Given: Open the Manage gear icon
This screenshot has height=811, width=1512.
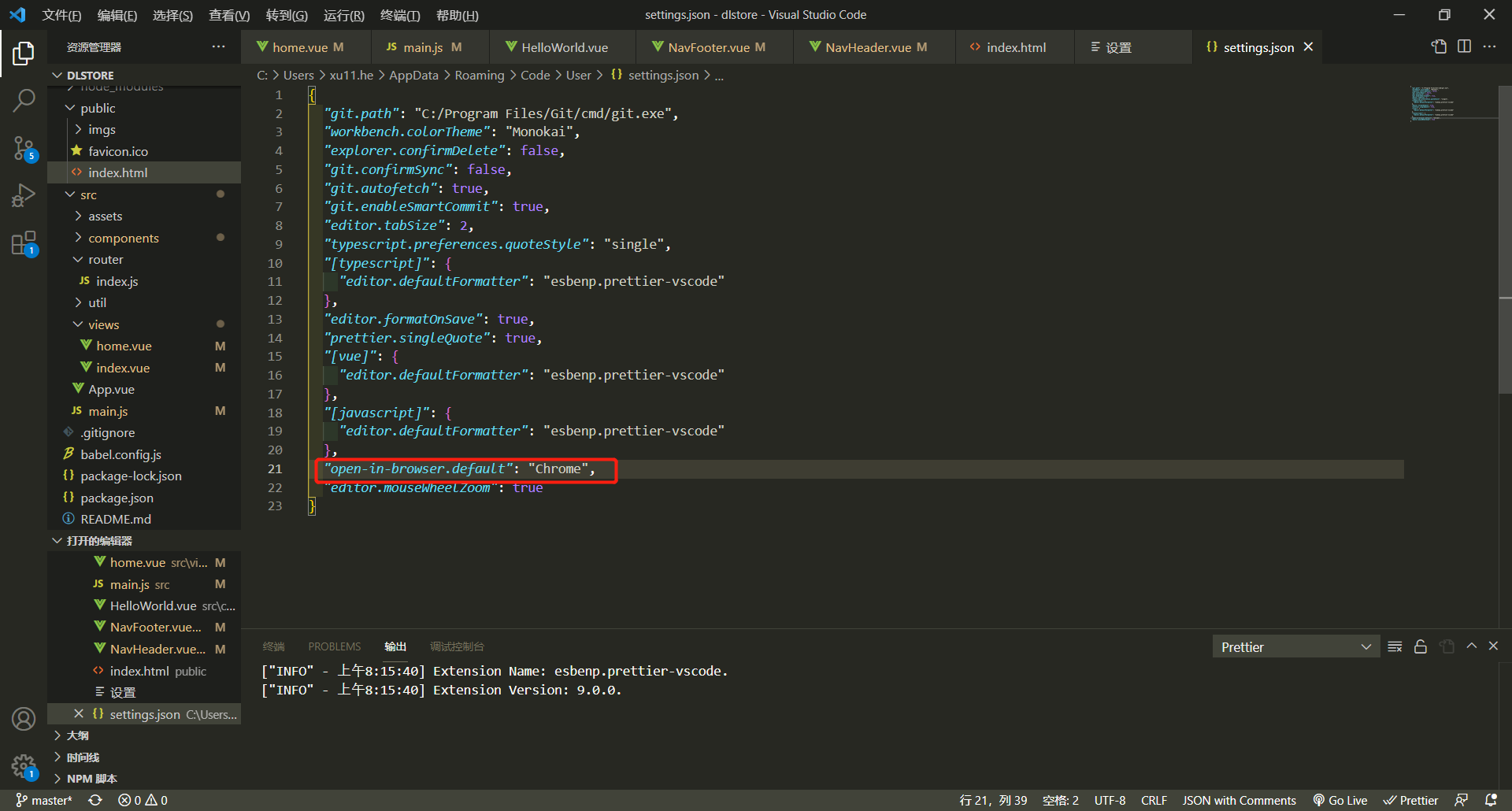Looking at the screenshot, I should point(24,766).
